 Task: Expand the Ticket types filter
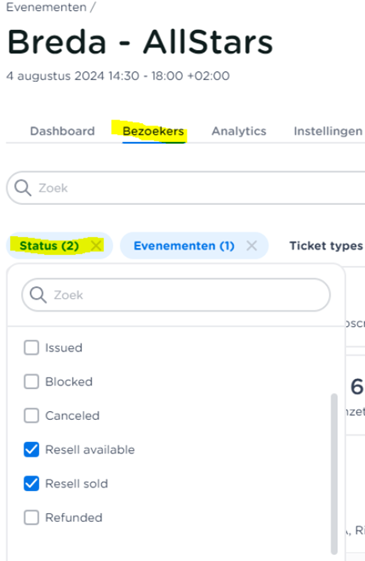[x=326, y=246]
